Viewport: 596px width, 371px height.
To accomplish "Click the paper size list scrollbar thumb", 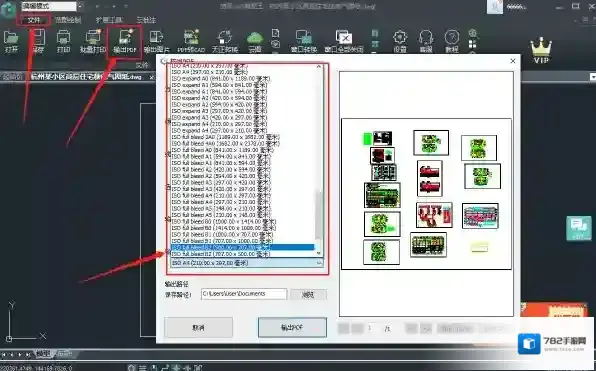I will pos(319,216).
